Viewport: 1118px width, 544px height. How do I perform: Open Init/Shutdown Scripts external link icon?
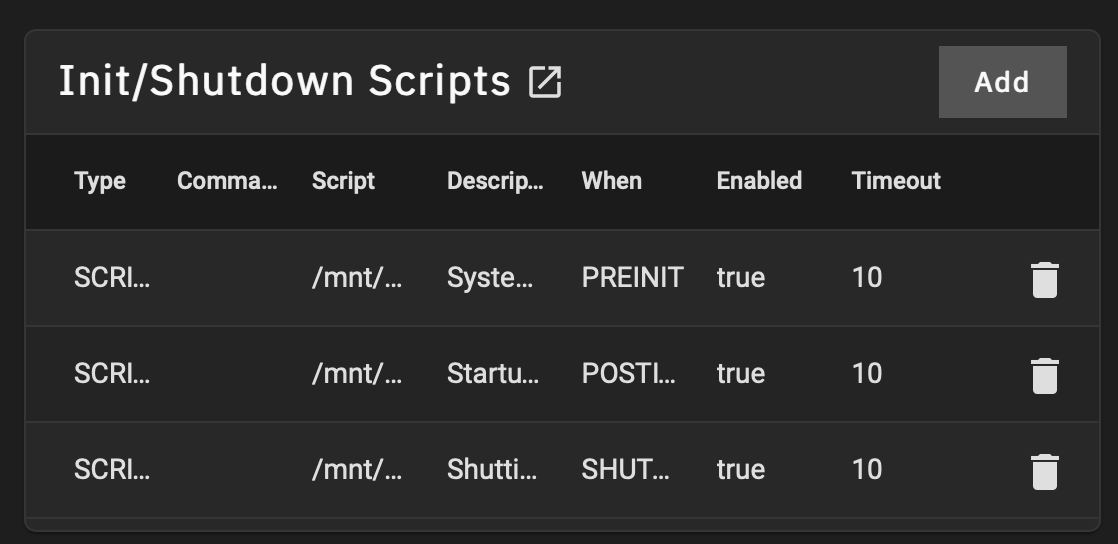pyautogui.click(x=545, y=82)
